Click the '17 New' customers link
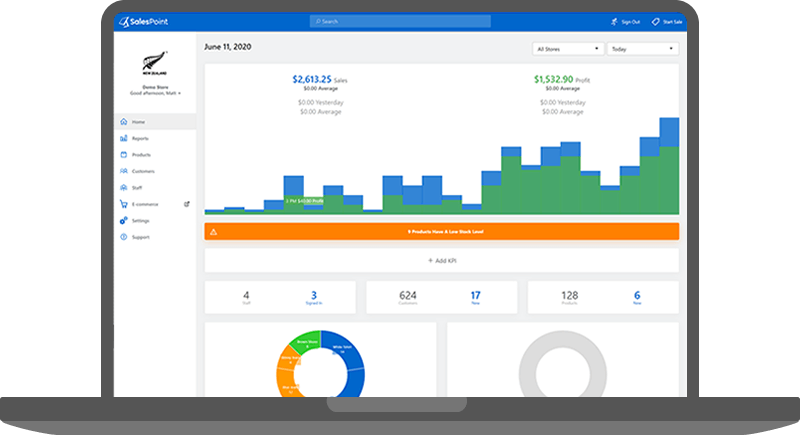Viewport: 800px width, 435px height. [475, 297]
